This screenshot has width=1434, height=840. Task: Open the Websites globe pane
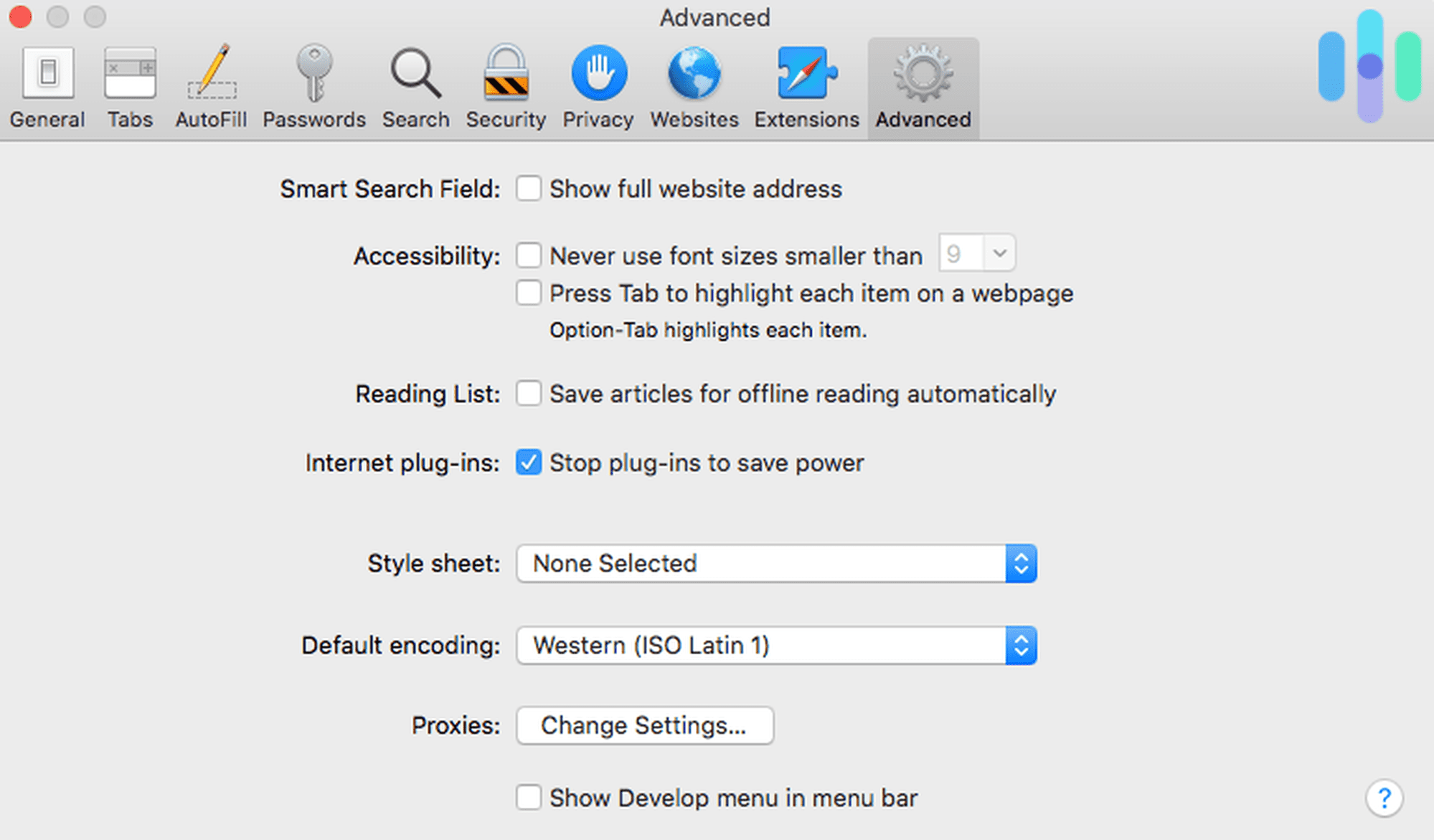(x=694, y=88)
